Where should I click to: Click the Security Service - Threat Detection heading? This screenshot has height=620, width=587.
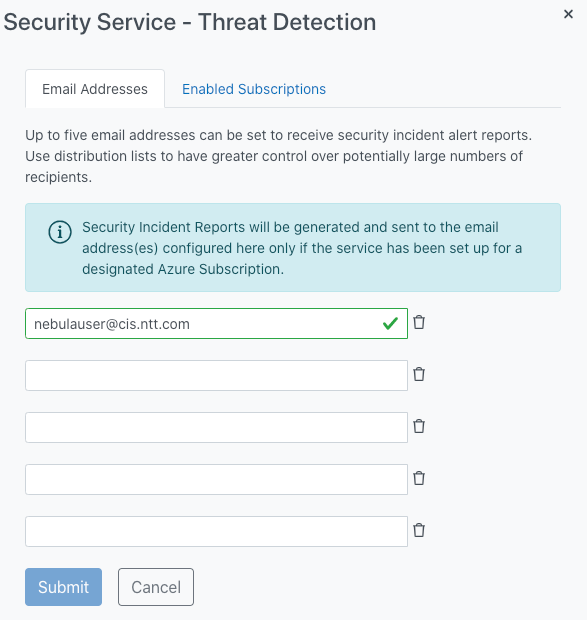pos(190,22)
